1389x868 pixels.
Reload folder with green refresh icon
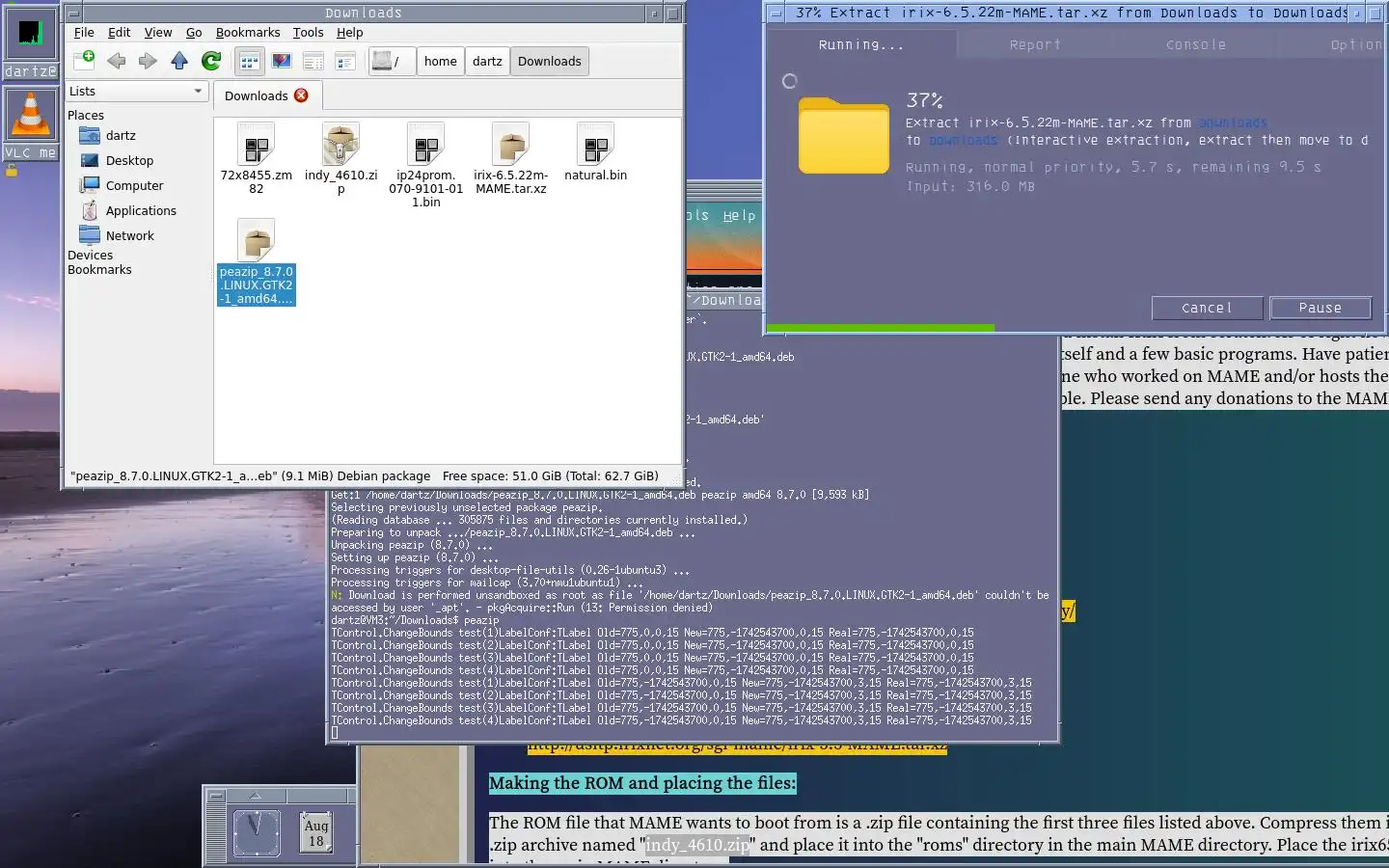211,61
